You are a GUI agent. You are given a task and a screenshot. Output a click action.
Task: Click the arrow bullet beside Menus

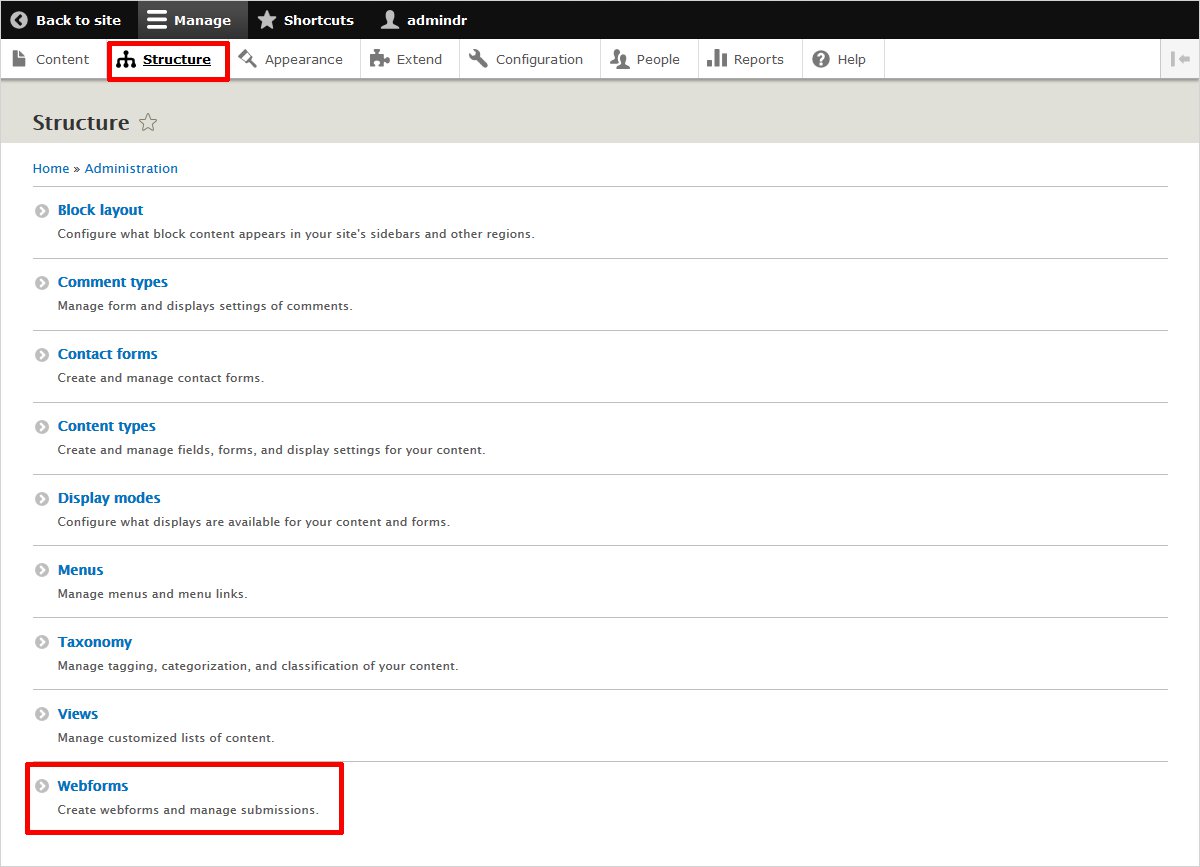[x=42, y=571]
